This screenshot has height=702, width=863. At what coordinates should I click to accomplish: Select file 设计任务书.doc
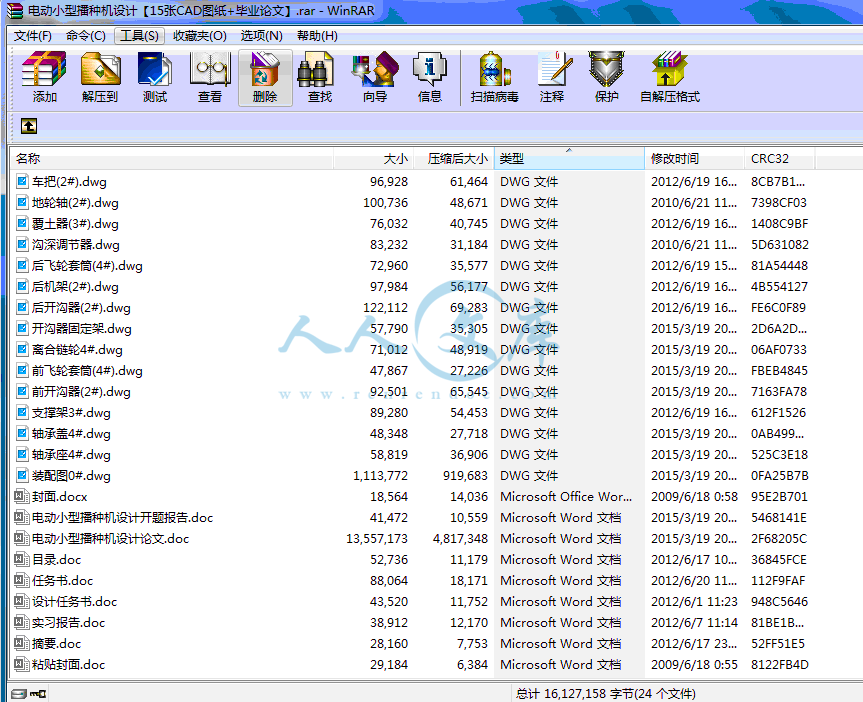coord(74,601)
